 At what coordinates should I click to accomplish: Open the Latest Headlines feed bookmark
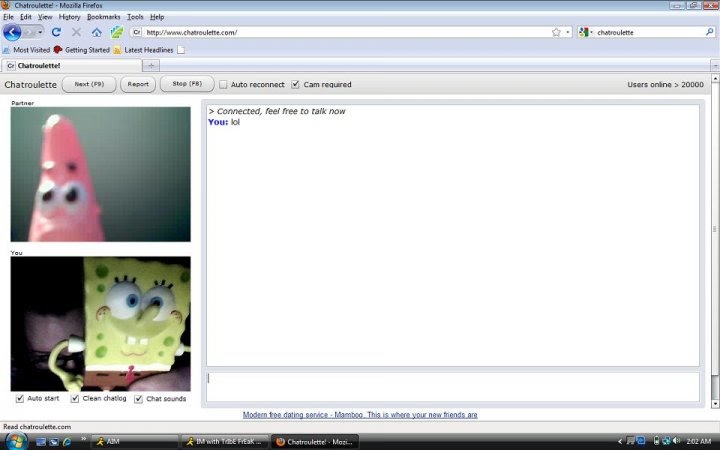click(x=143, y=50)
